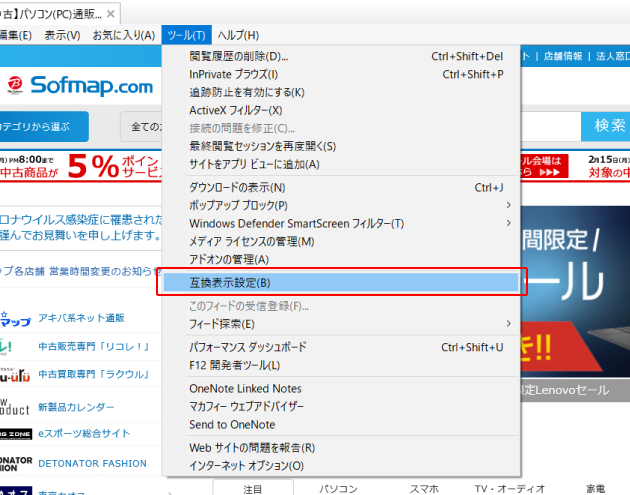Close the パソコン(PC)通販 browser tab
This screenshot has width=630, height=495.
(x=110, y=14)
